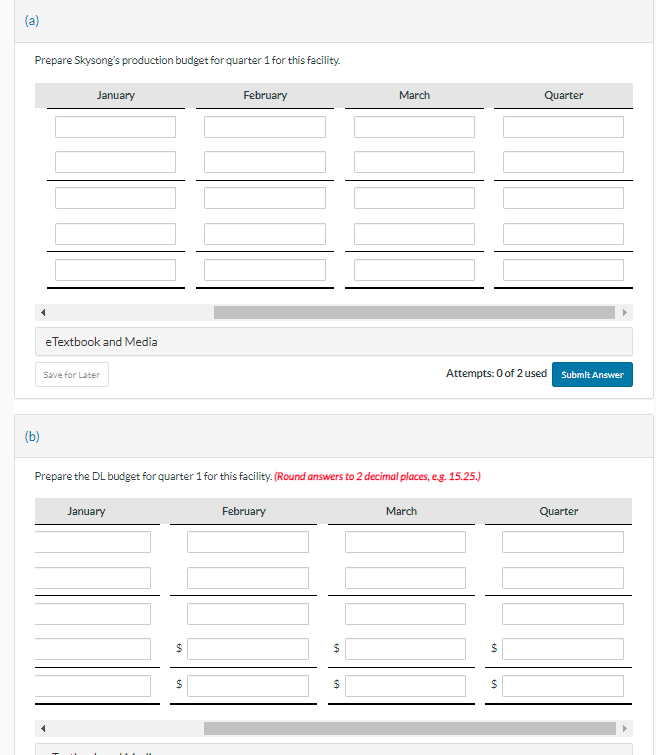Click the Quarter column header in DL budget
The height and width of the screenshot is (755, 656).
tap(558, 511)
